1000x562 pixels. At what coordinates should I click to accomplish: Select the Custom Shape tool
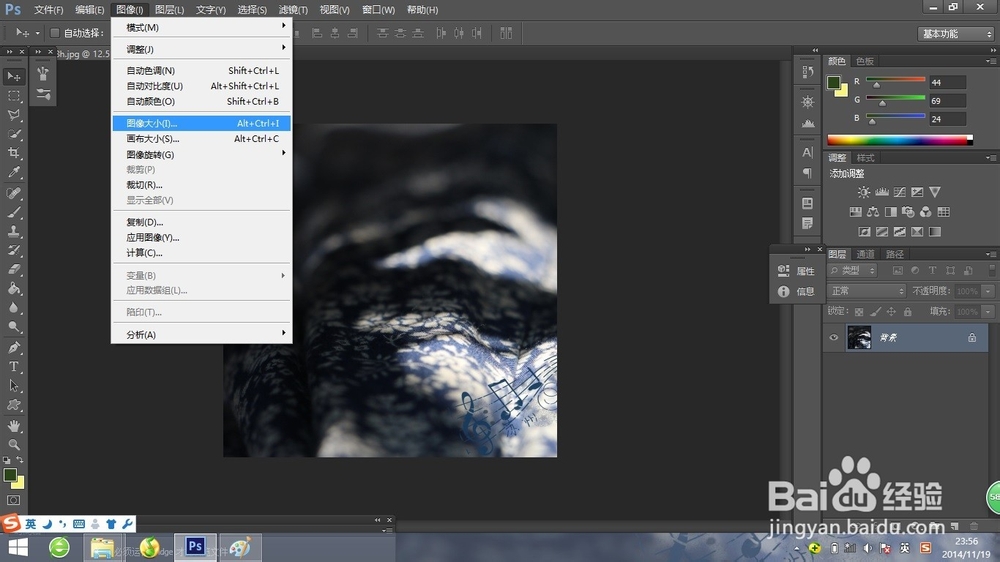[x=13, y=405]
